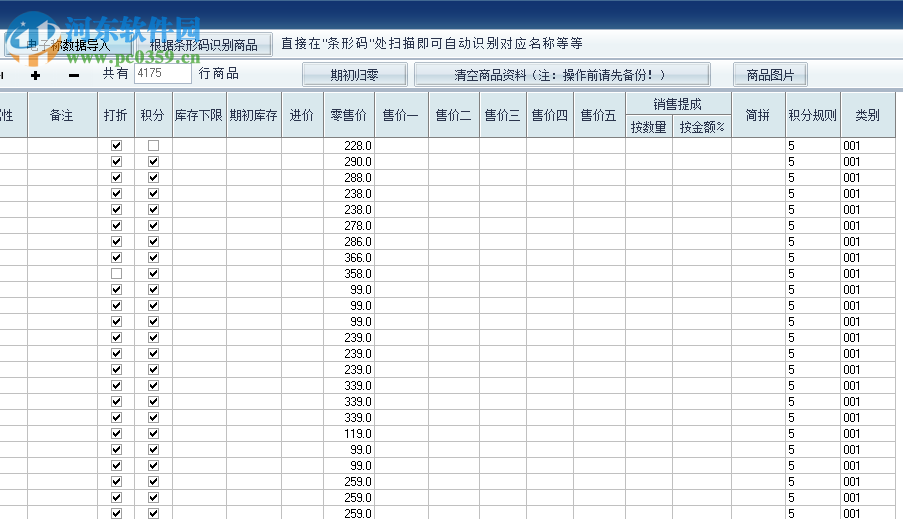Toggle 积分 checkbox in 286.0 row
The width and height of the screenshot is (903, 519).
click(x=153, y=241)
